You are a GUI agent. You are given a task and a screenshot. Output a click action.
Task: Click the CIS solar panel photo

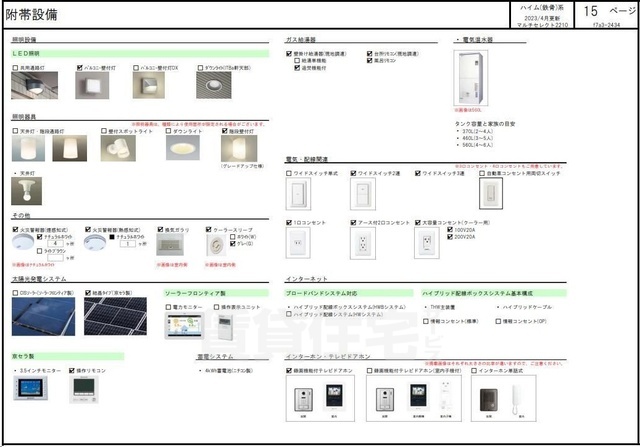[43, 317]
